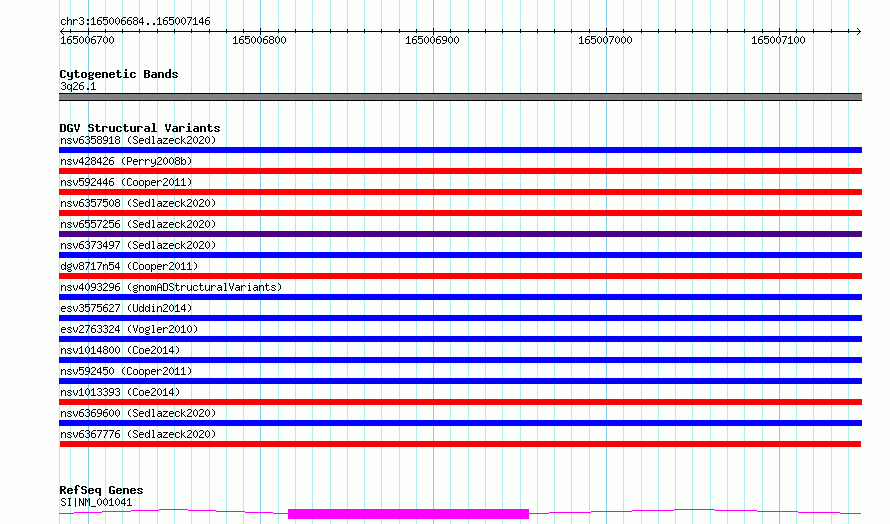Click nsv6557256 (Sedlazeck2020) label

click(138, 224)
